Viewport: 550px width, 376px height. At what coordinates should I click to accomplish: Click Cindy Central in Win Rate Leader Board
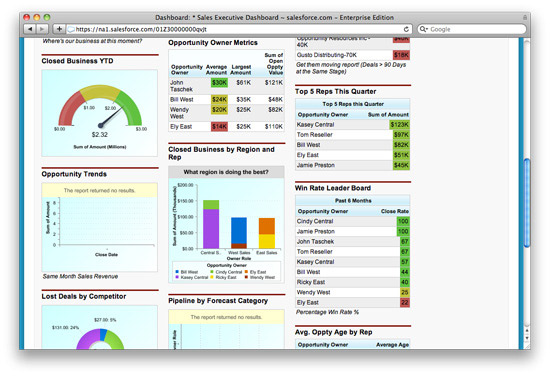[315, 221]
